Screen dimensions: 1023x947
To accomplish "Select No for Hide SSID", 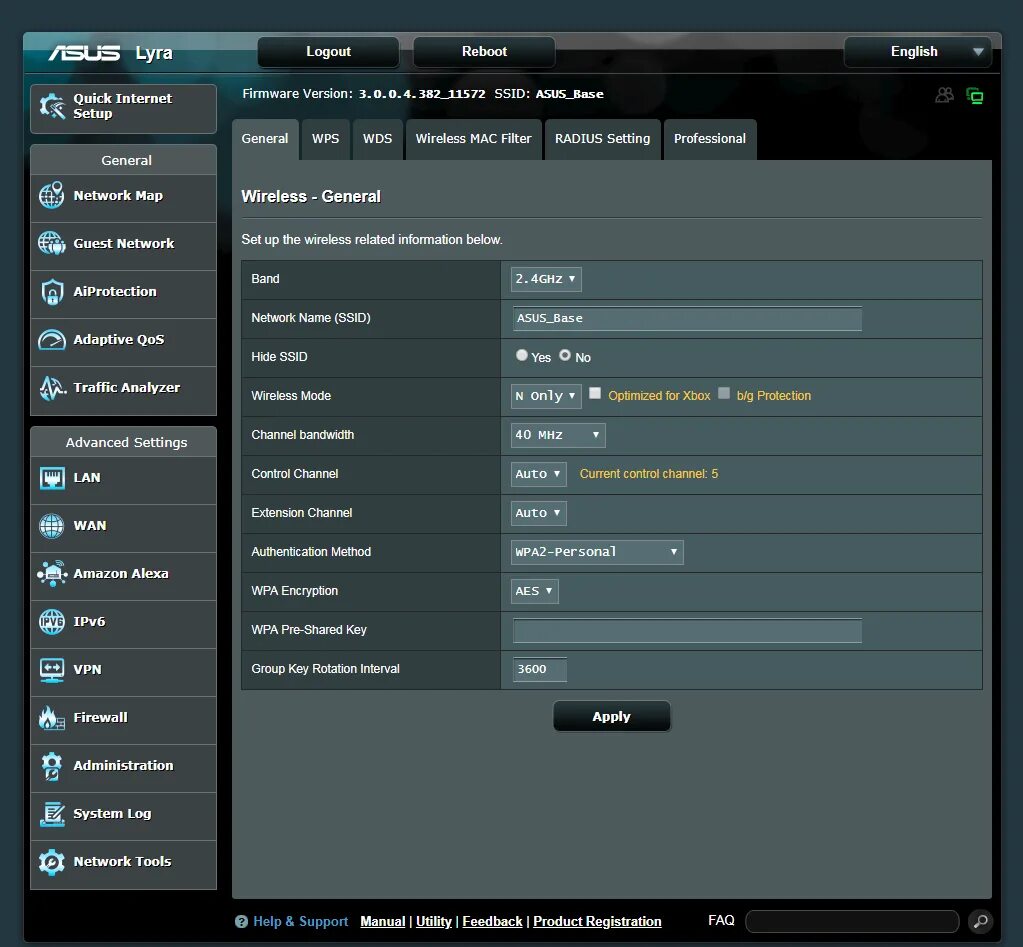I will pyautogui.click(x=565, y=355).
